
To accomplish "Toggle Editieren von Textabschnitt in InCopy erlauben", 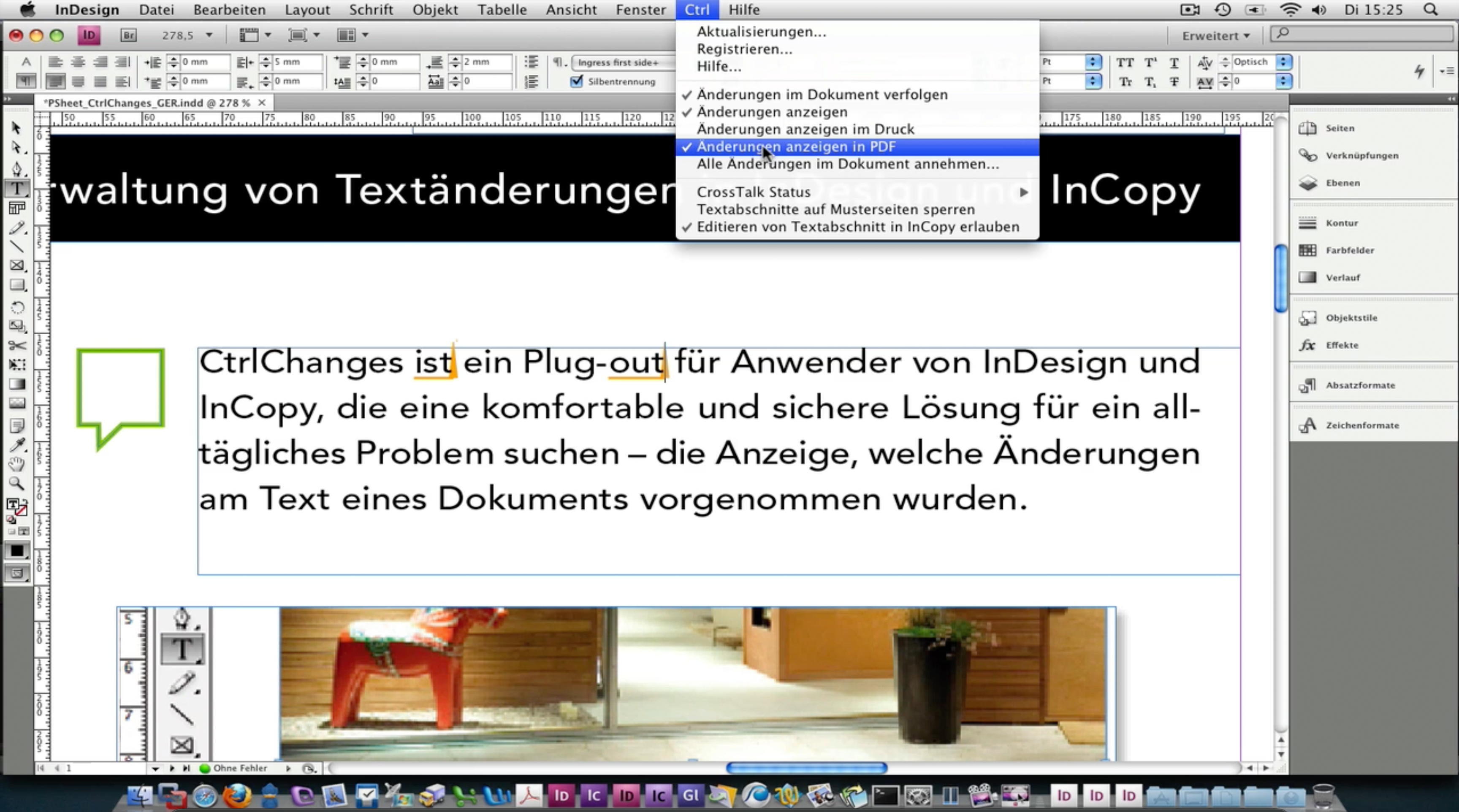I will click(857, 227).
